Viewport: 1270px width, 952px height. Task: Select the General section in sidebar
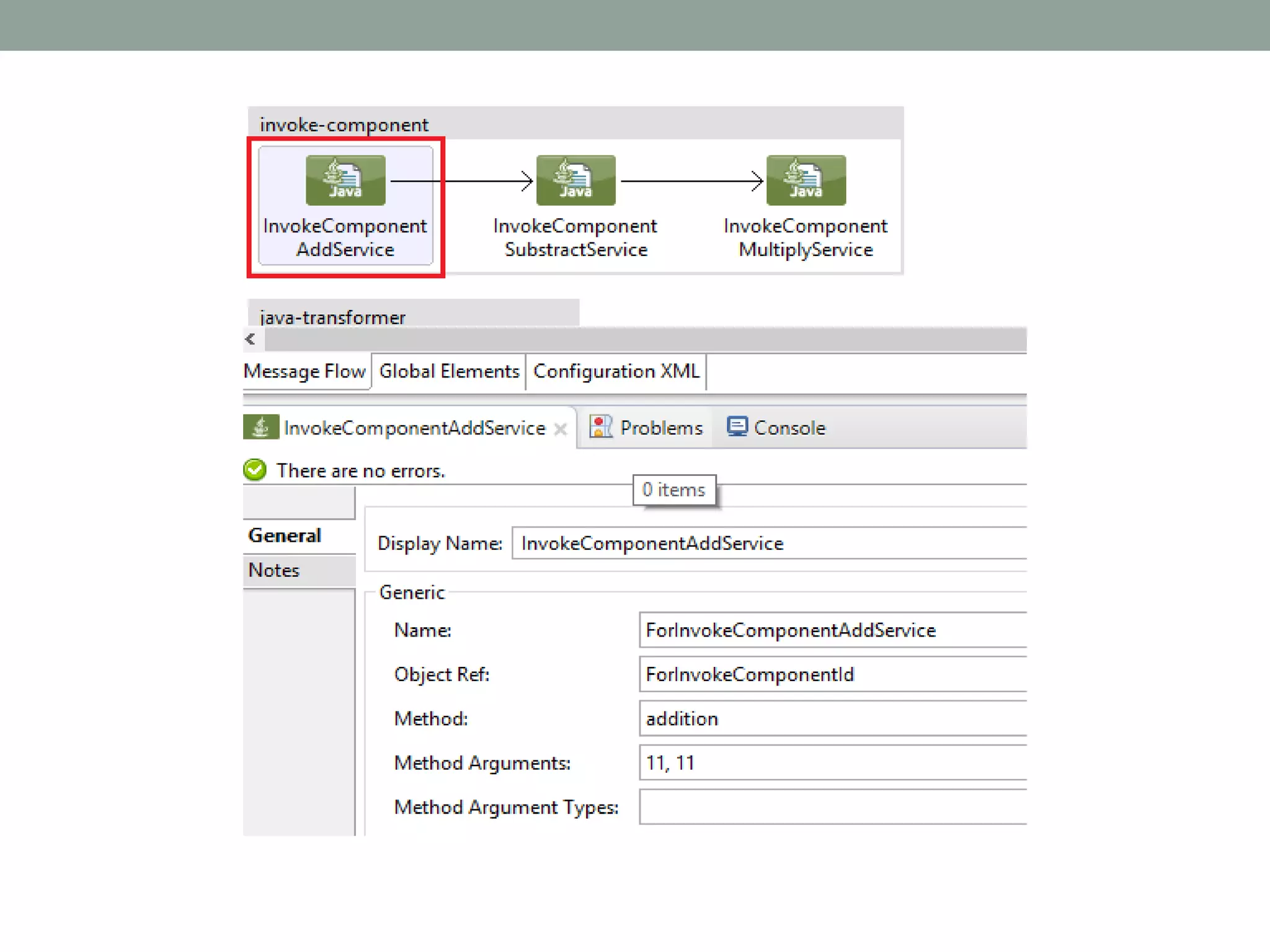tap(285, 535)
